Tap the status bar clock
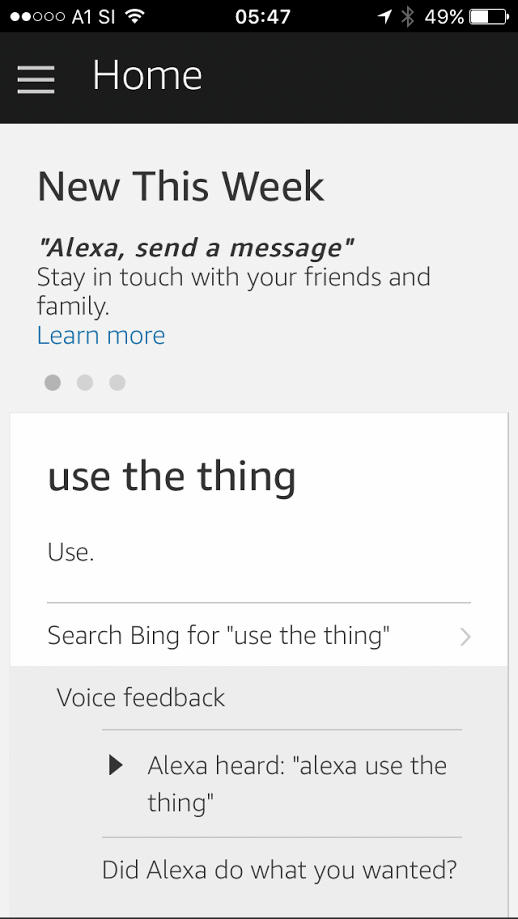 [x=263, y=16]
